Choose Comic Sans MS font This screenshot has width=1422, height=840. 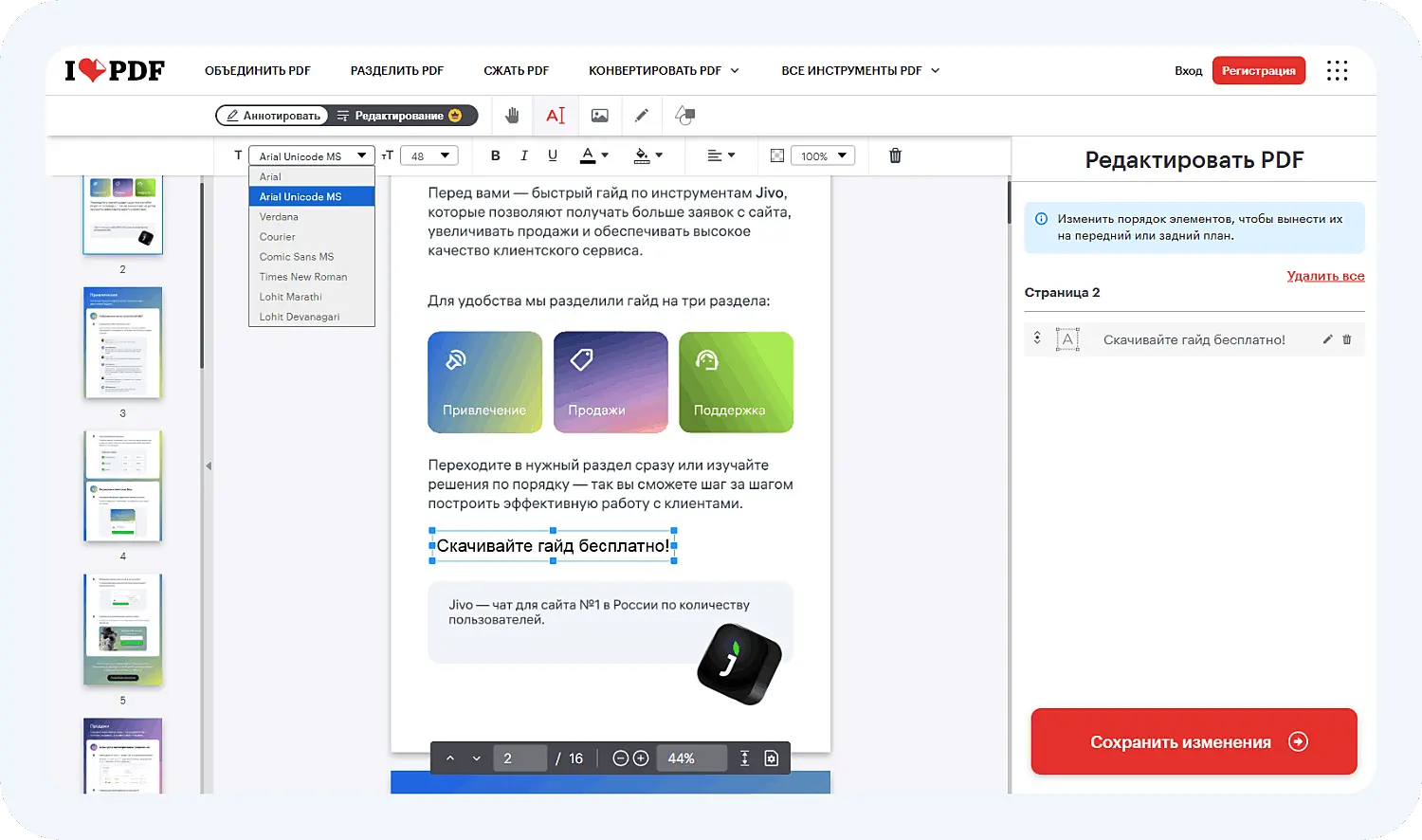click(x=312, y=257)
